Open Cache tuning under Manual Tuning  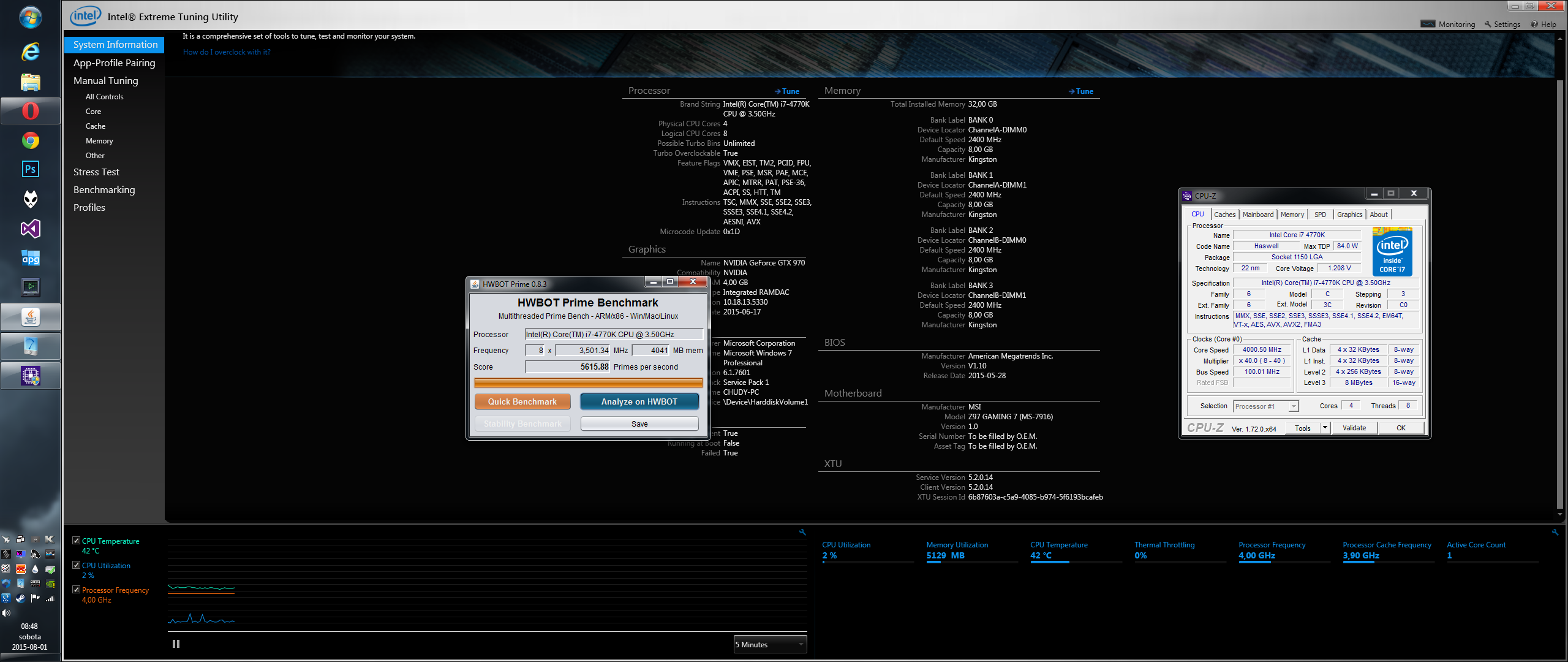point(96,126)
